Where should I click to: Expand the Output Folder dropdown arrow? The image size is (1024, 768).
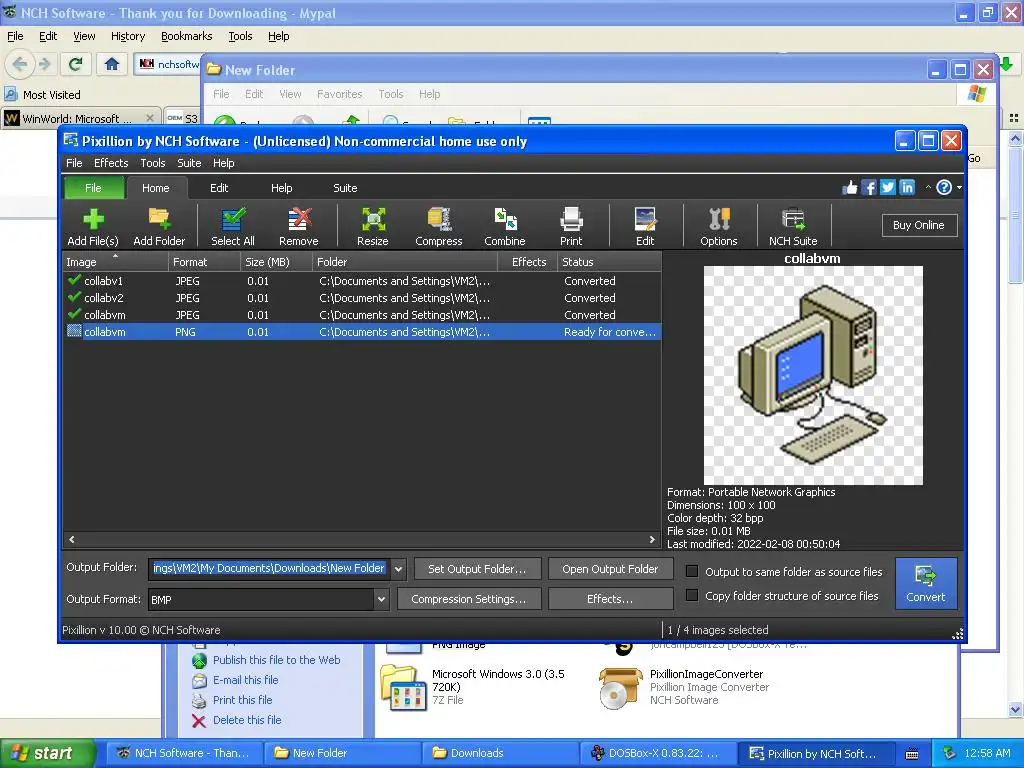(x=398, y=569)
